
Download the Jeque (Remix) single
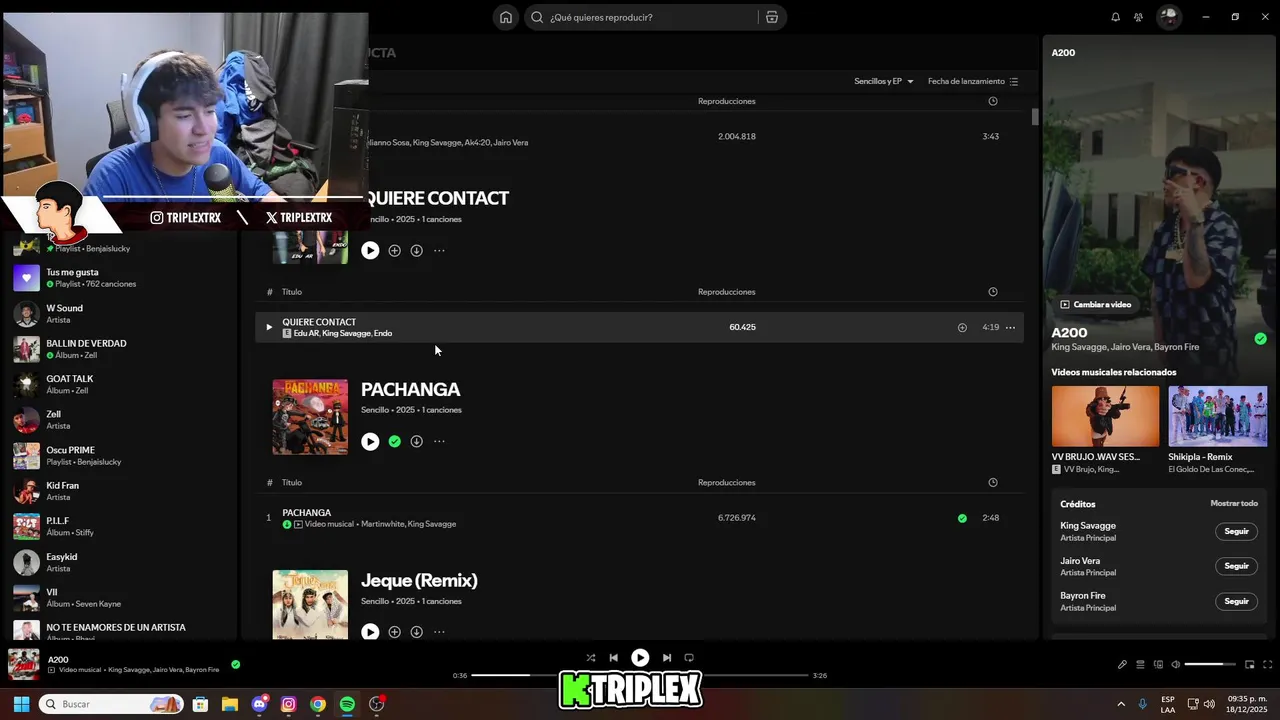tap(416, 632)
